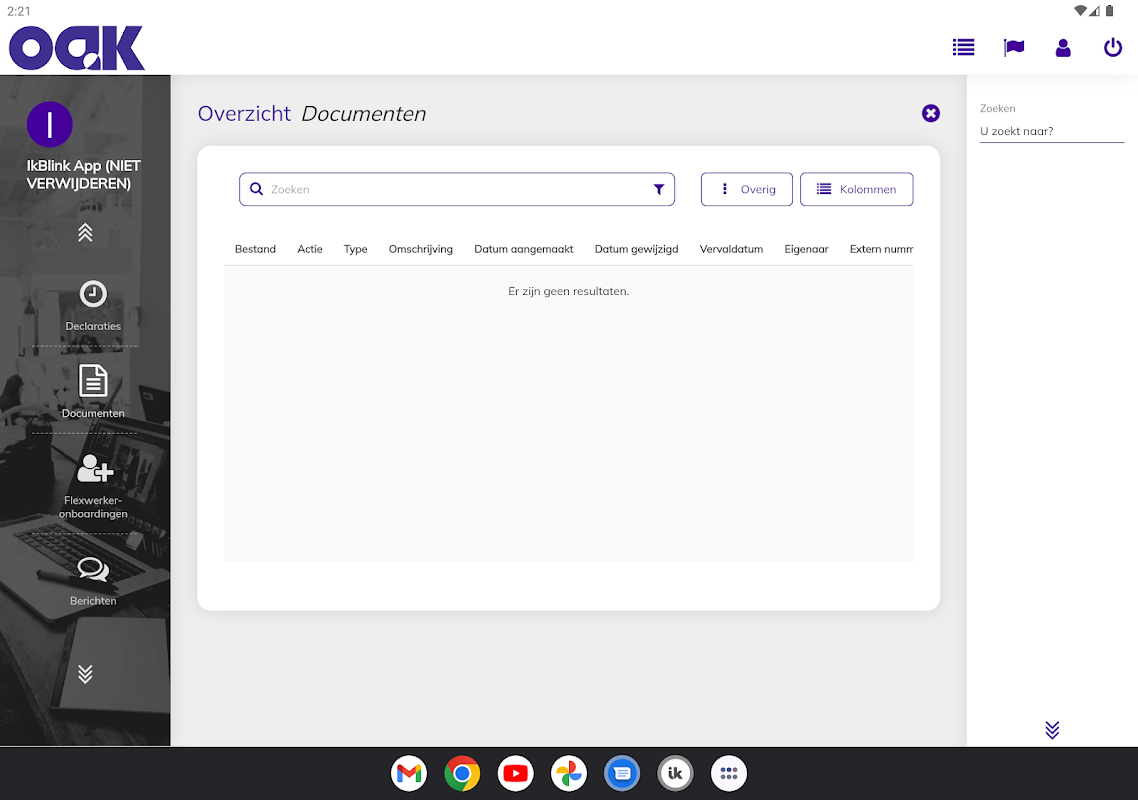Sort by Type column header
The image size is (1138, 800).
pyautogui.click(x=356, y=249)
